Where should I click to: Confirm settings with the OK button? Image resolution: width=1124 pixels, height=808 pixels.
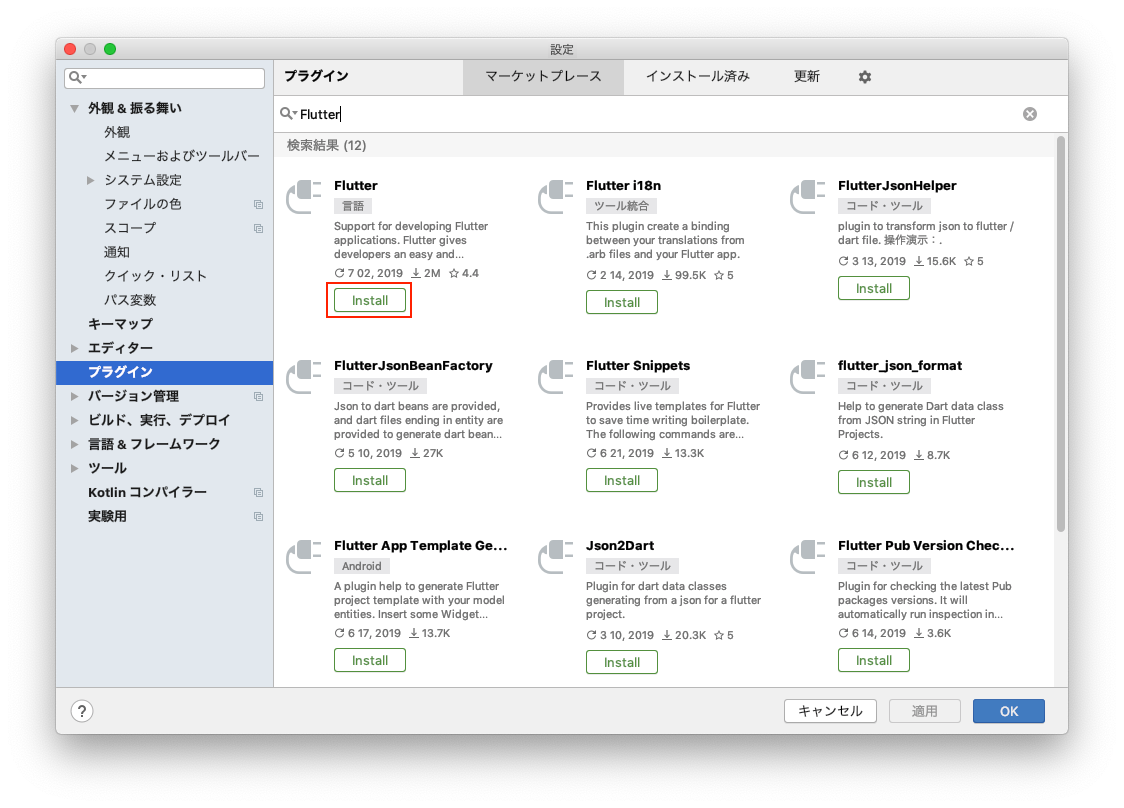click(x=1008, y=711)
